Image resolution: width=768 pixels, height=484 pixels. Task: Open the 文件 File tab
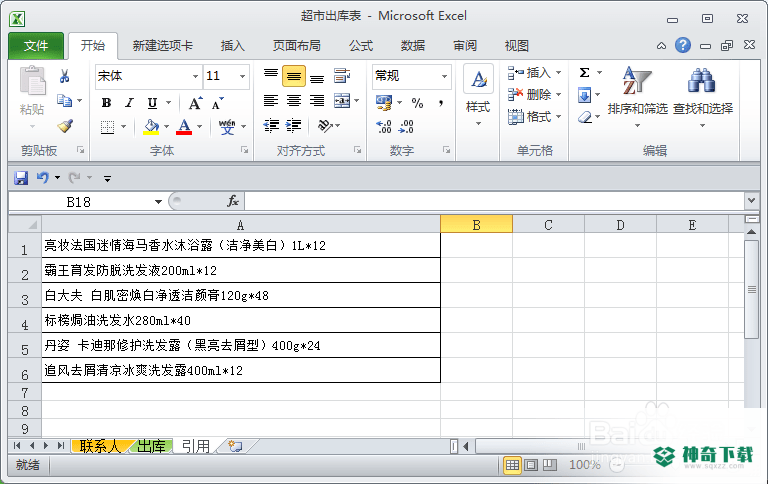[36, 46]
